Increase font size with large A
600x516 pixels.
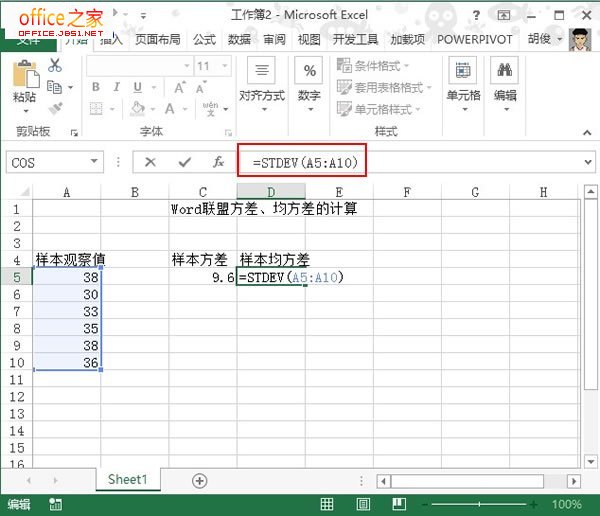click(x=180, y=88)
